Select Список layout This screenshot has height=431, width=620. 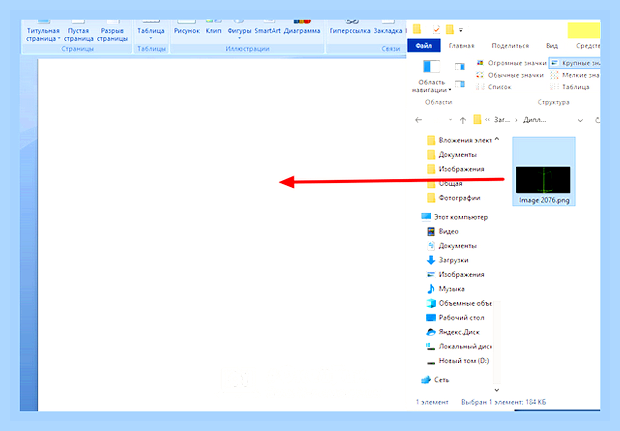point(494,87)
